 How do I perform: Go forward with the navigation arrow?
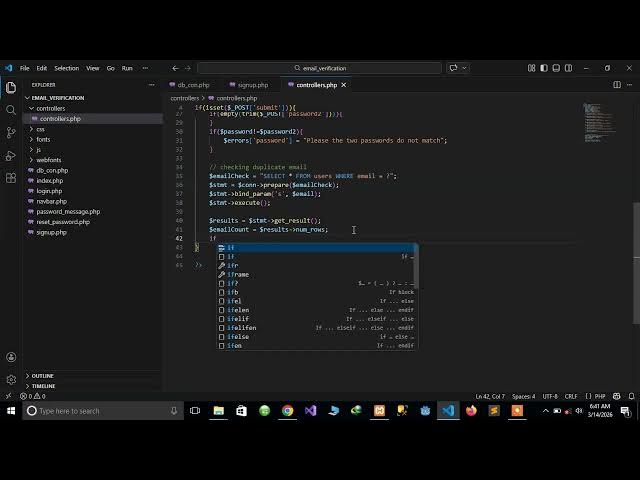pos(188,68)
